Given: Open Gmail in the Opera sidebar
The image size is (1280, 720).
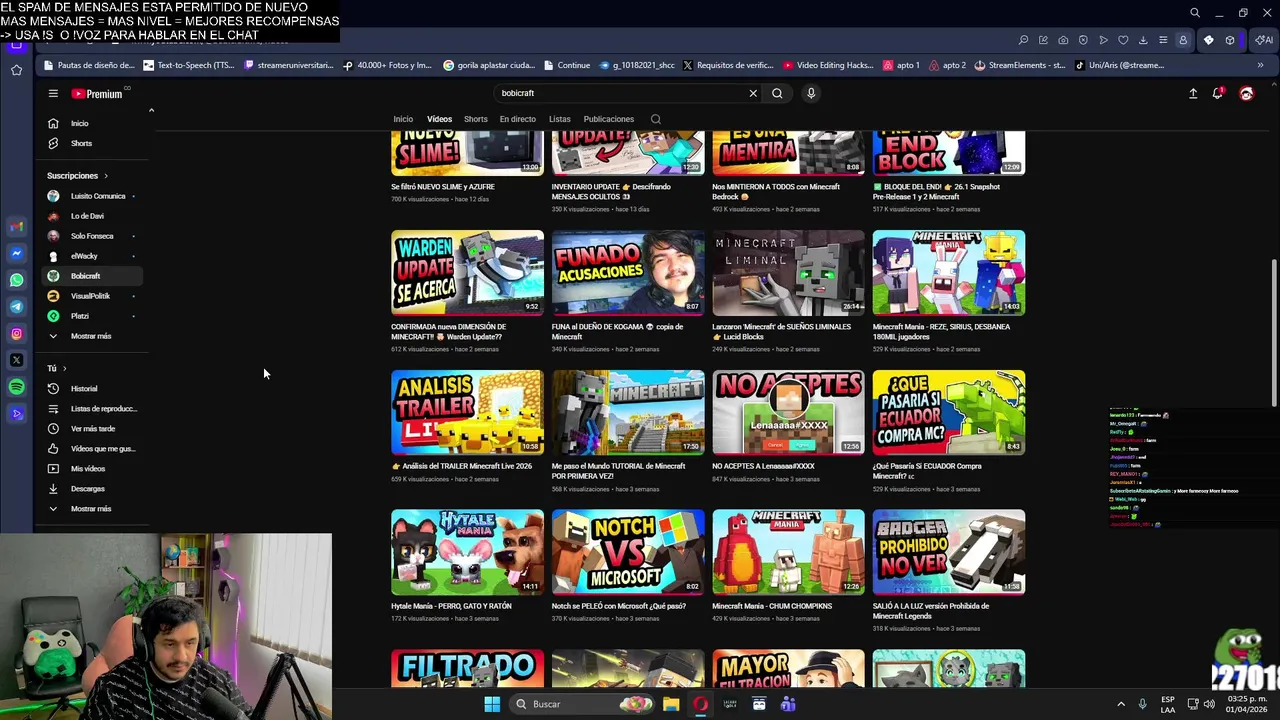Looking at the screenshot, I should 16,226.
